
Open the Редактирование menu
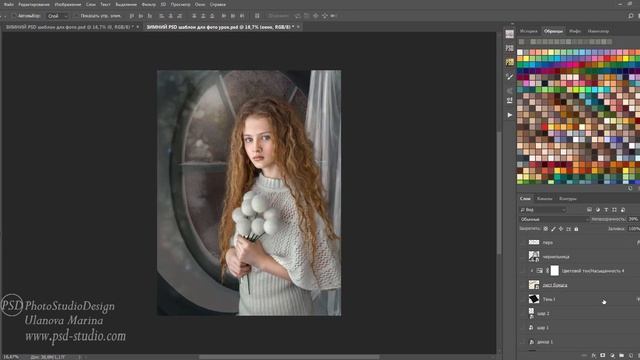tap(34, 4)
